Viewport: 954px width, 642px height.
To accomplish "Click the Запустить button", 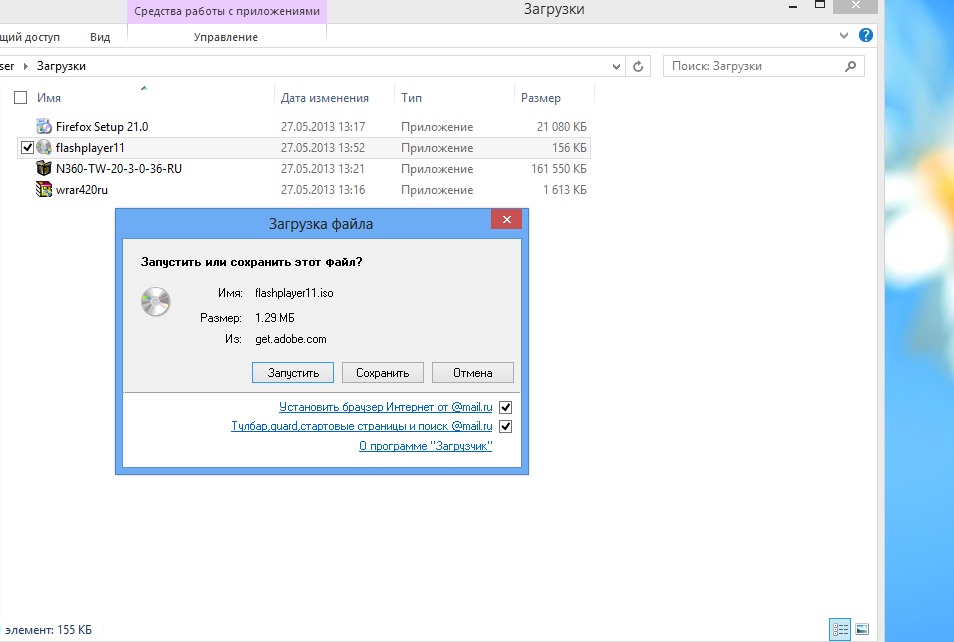I will click(x=293, y=372).
